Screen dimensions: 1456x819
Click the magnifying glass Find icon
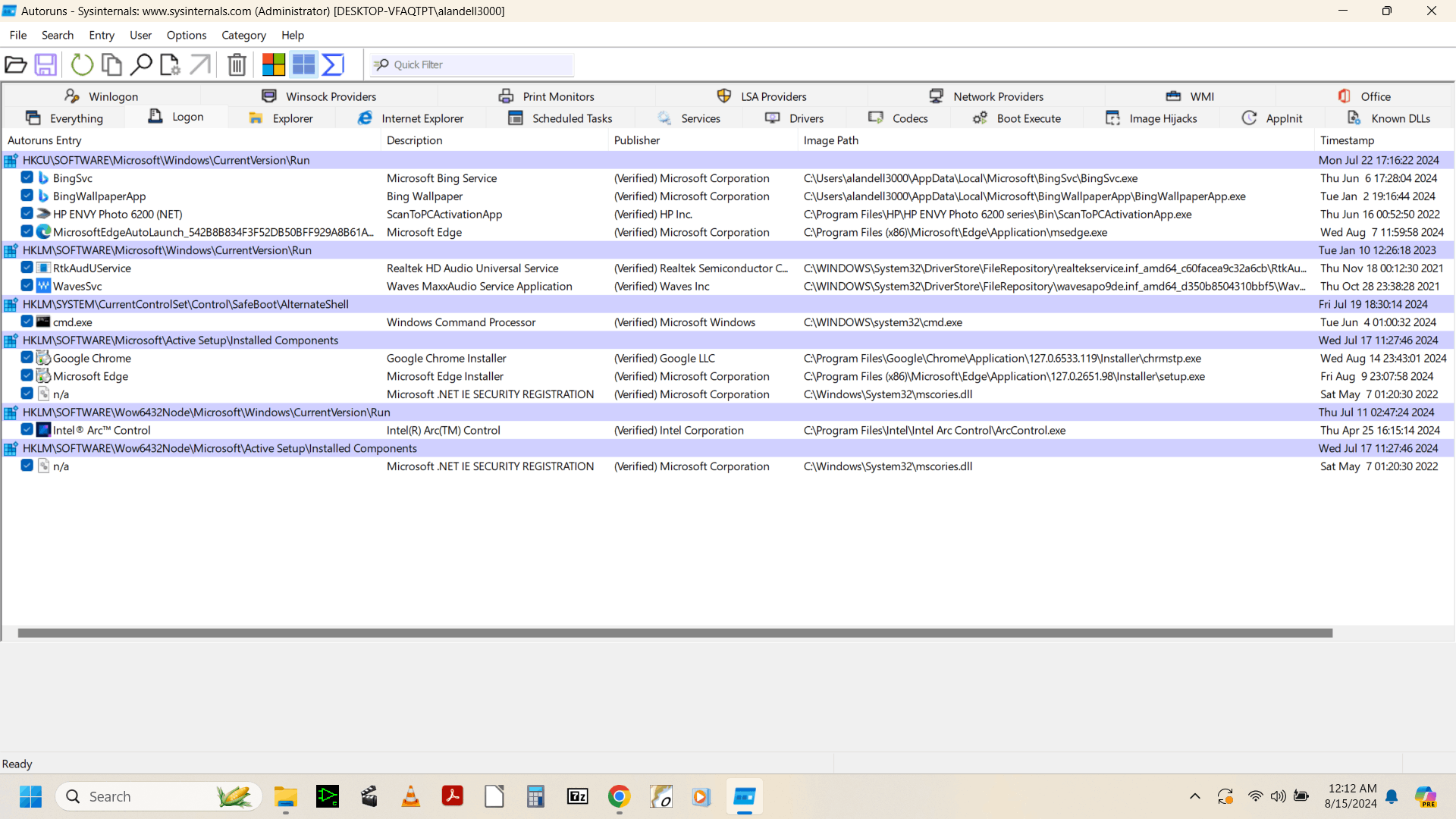pos(141,65)
